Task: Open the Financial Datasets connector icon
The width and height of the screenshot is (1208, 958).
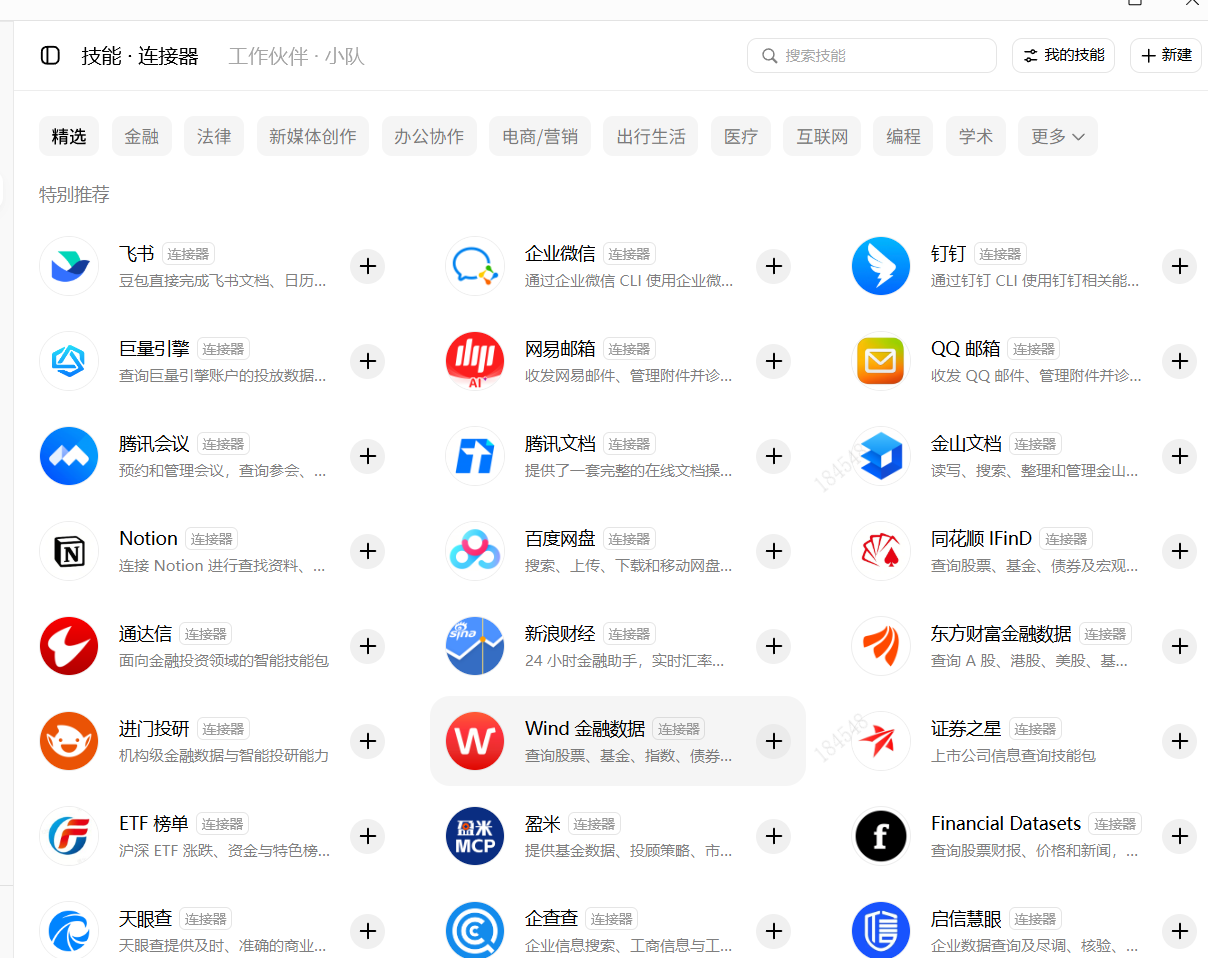Action: click(x=881, y=836)
